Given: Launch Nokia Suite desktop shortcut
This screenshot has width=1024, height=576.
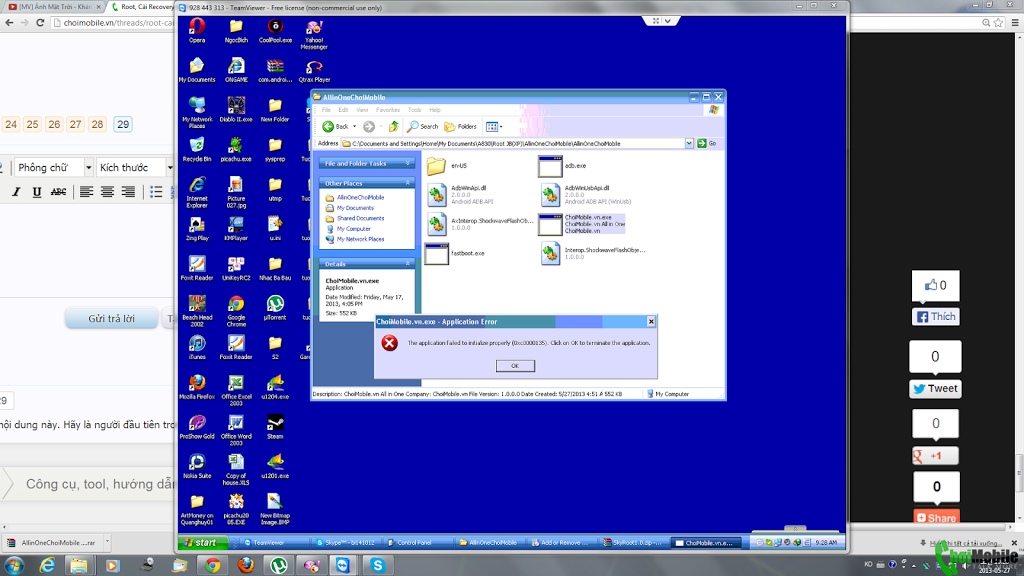Looking at the screenshot, I should click(x=197, y=467).
